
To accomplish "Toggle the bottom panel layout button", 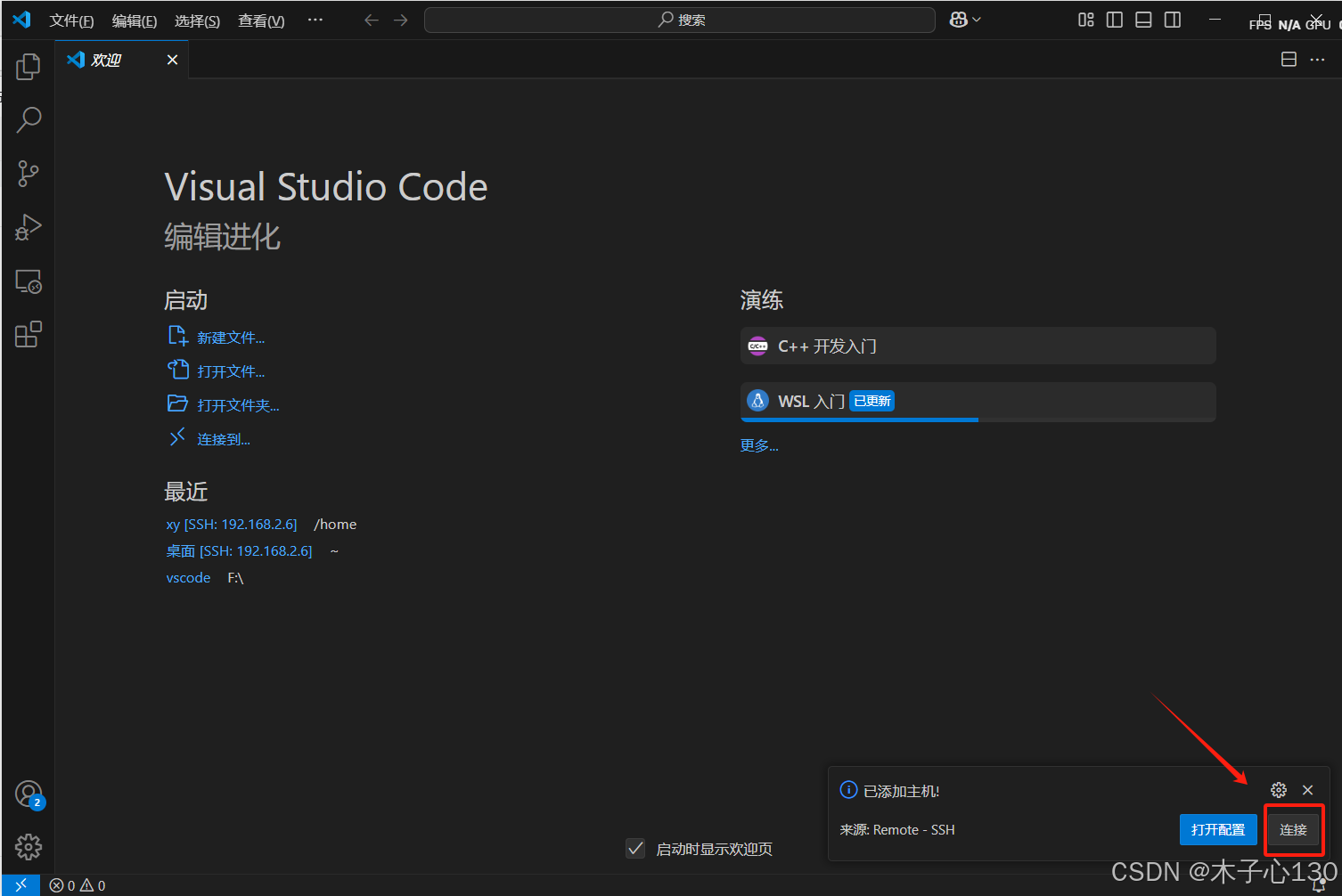I will point(1143,20).
